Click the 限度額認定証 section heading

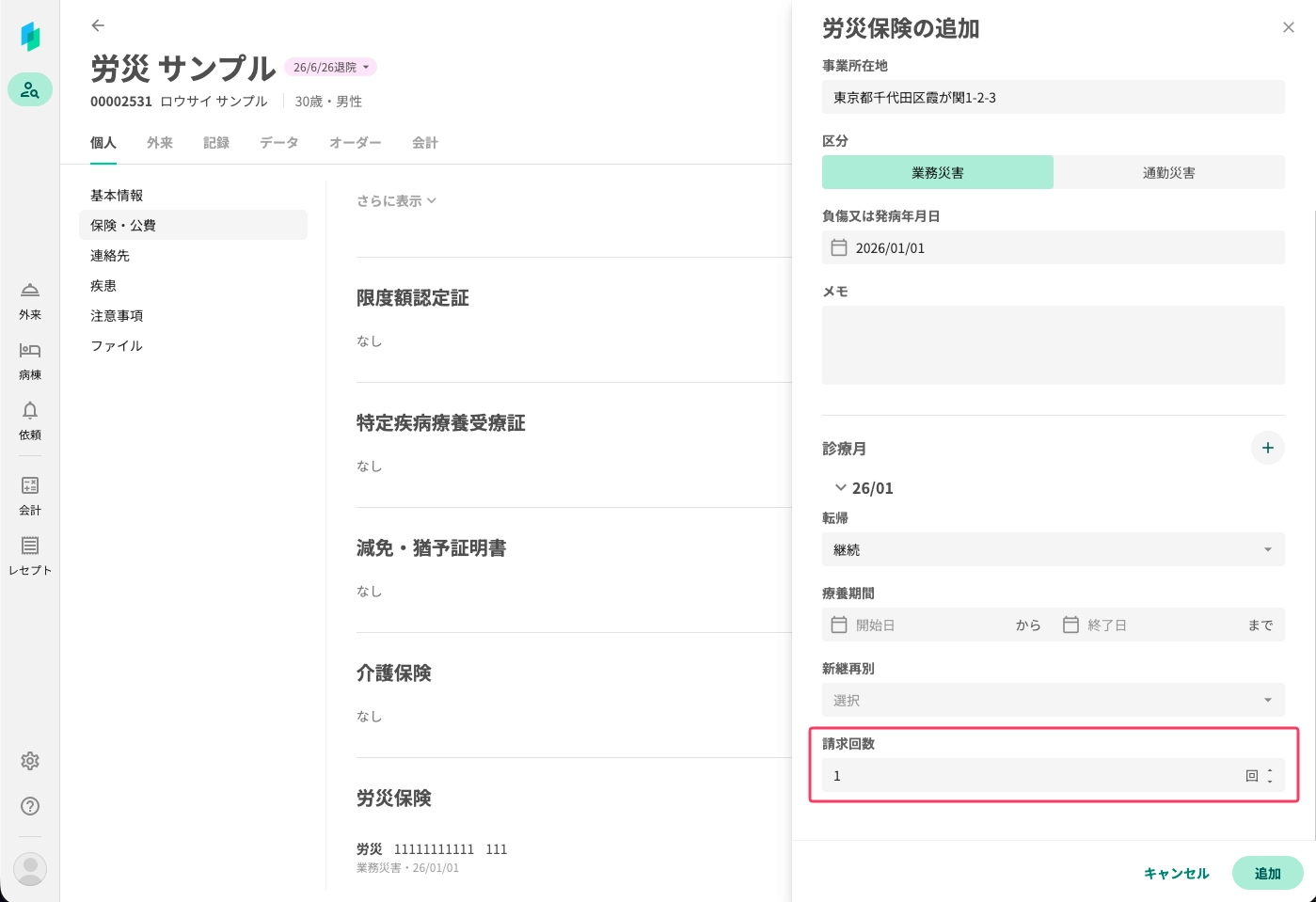(412, 297)
